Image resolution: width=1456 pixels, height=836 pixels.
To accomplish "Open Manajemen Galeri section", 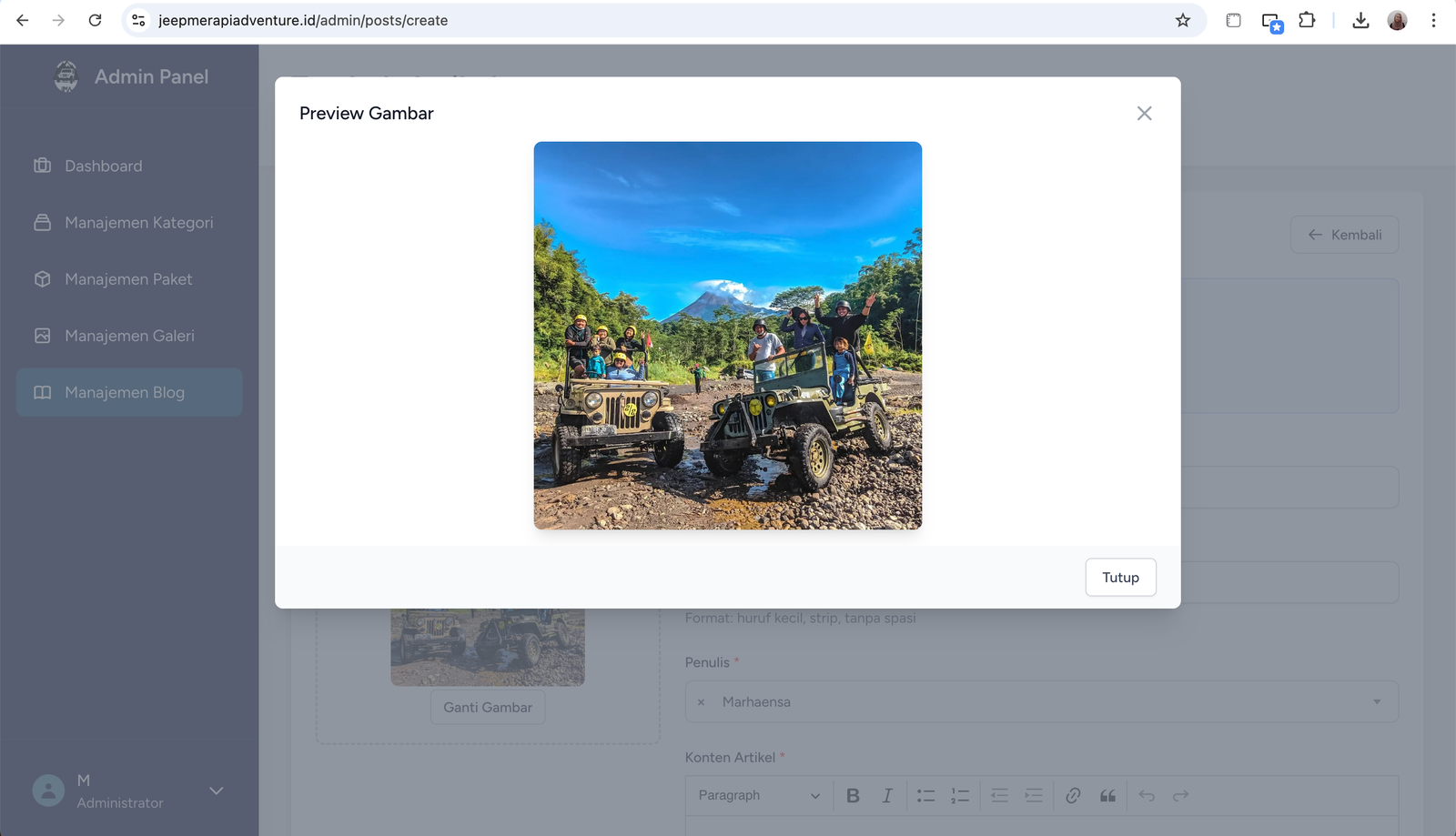I will (x=129, y=336).
